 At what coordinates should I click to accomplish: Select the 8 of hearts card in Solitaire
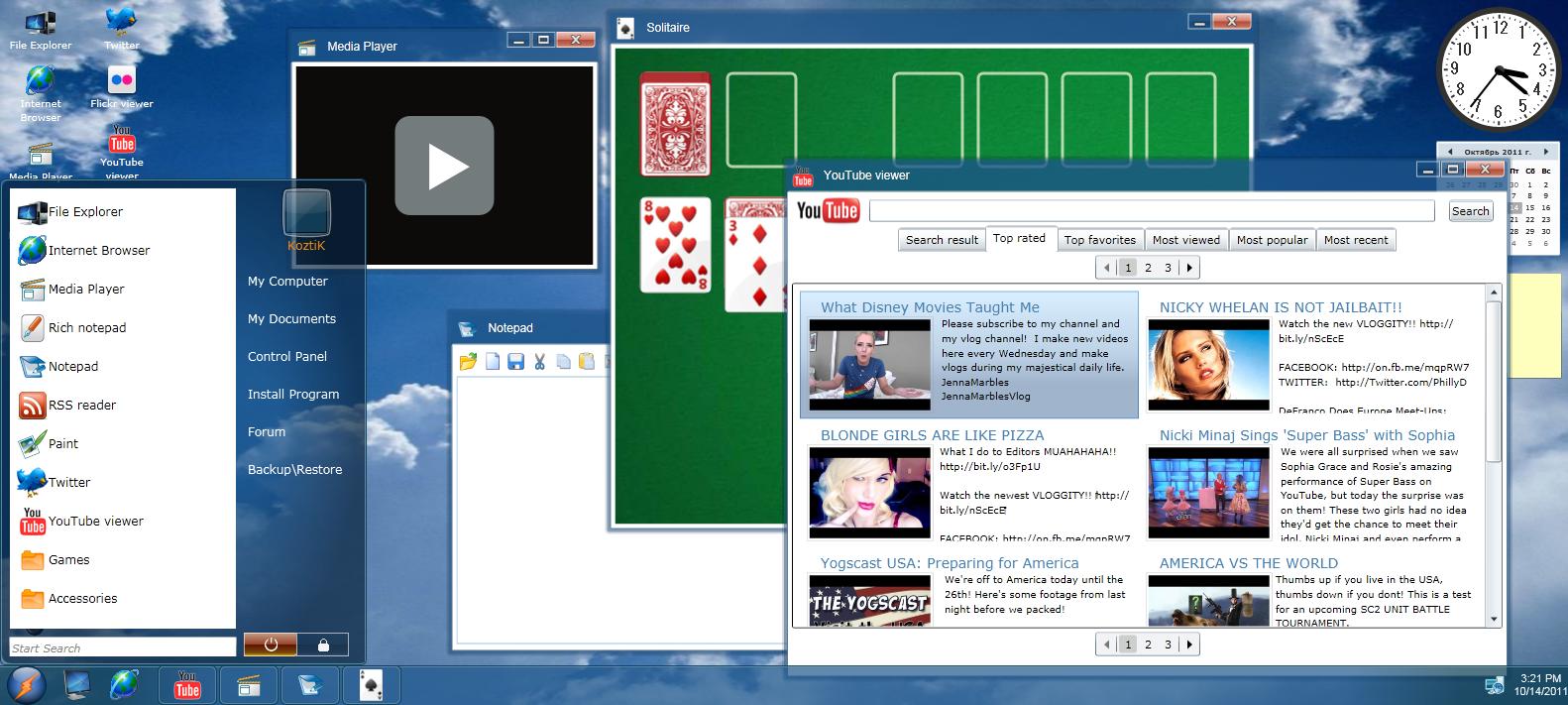pyautogui.click(x=675, y=245)
